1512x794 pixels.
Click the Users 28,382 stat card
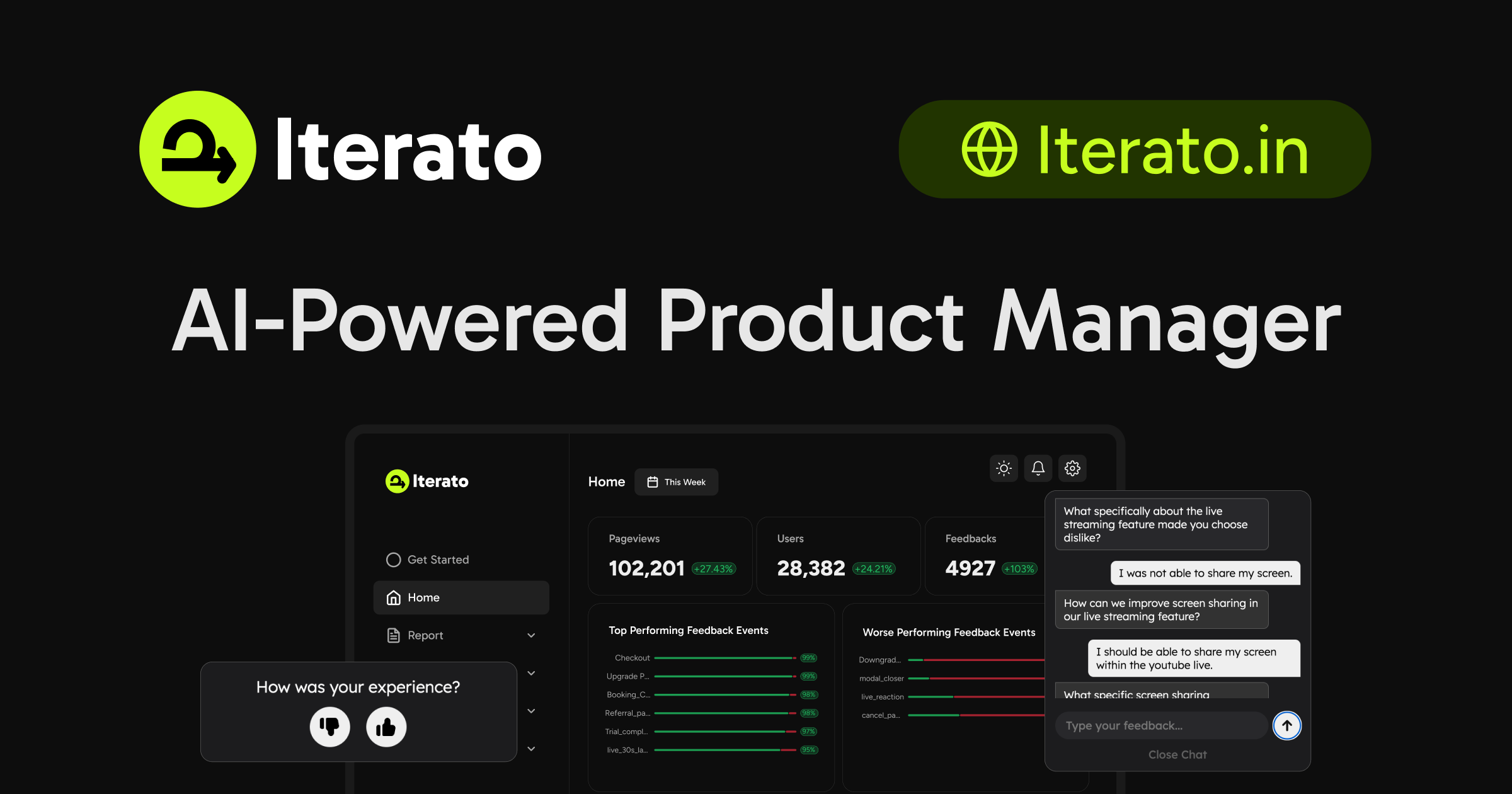839,556
